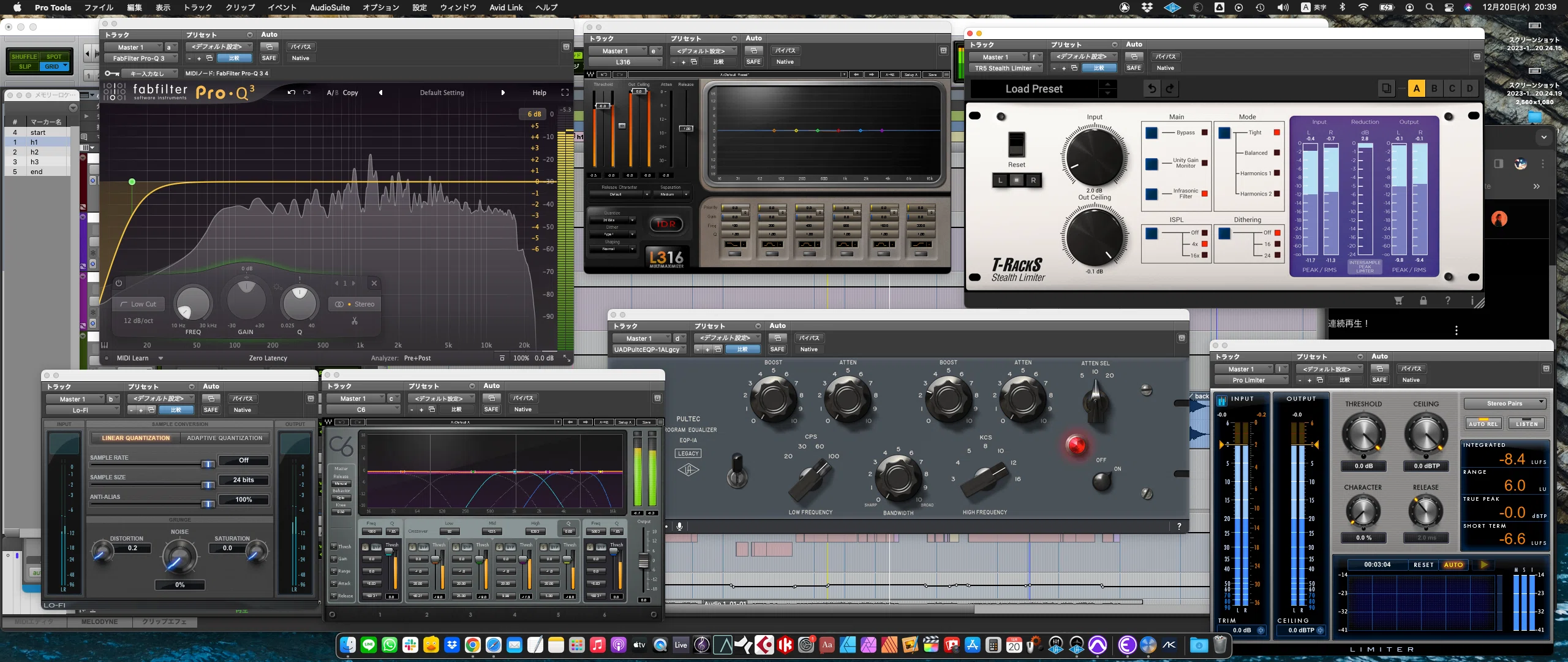The height and width of the screenshot is (662, 1568).
Task: Open the UADPultcEQP-1ALgcy plugin selector dropdown
Action: [x=650, y=349]
